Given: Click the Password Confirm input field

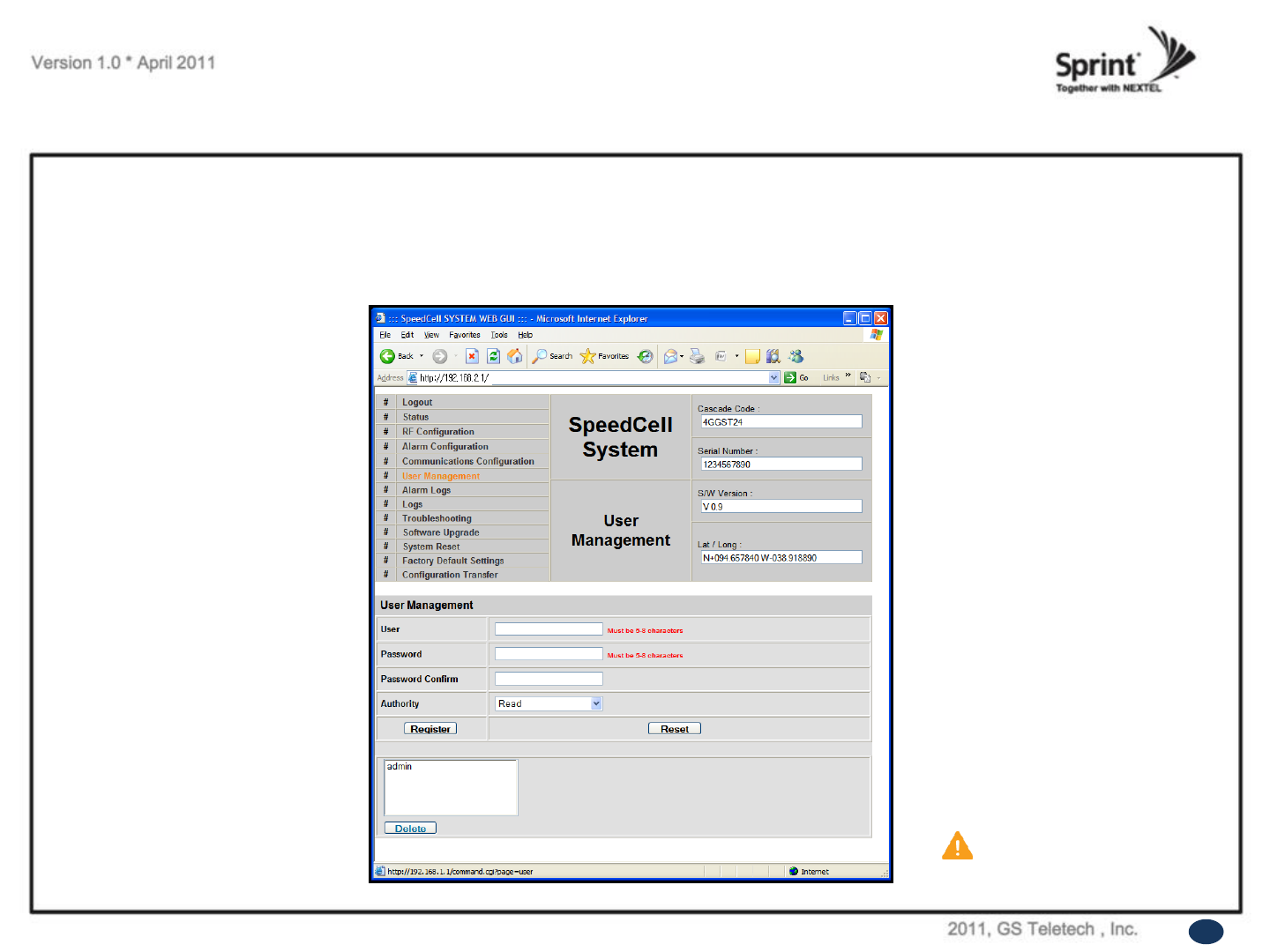Looking at the screenshot, I should tap(549, 679).
